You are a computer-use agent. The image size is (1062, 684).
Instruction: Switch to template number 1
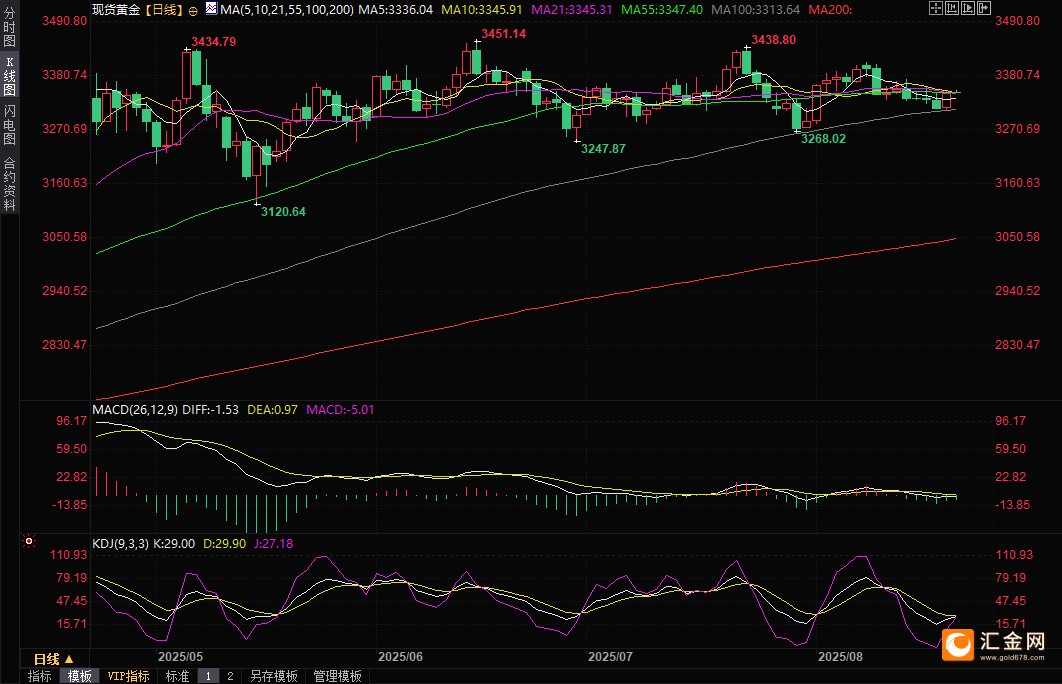tap(209, 676)
